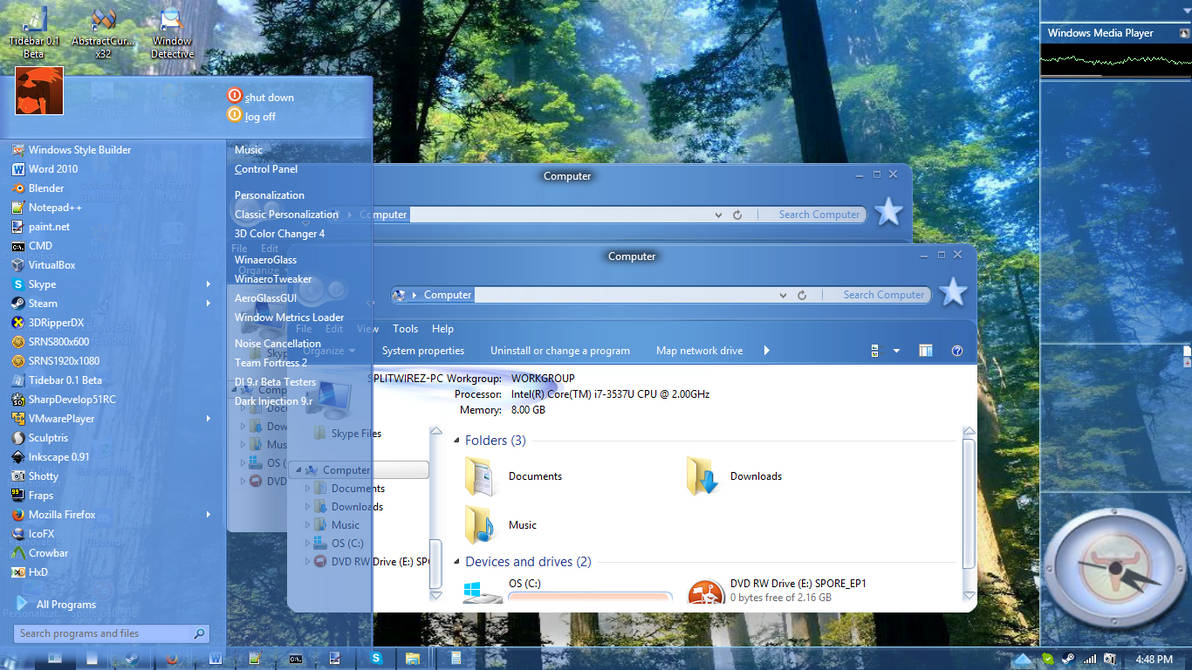Screen dimensions: 1192x670
Task: Open Notepad++ in the Start menu
Action: click(x=47, y=207)
